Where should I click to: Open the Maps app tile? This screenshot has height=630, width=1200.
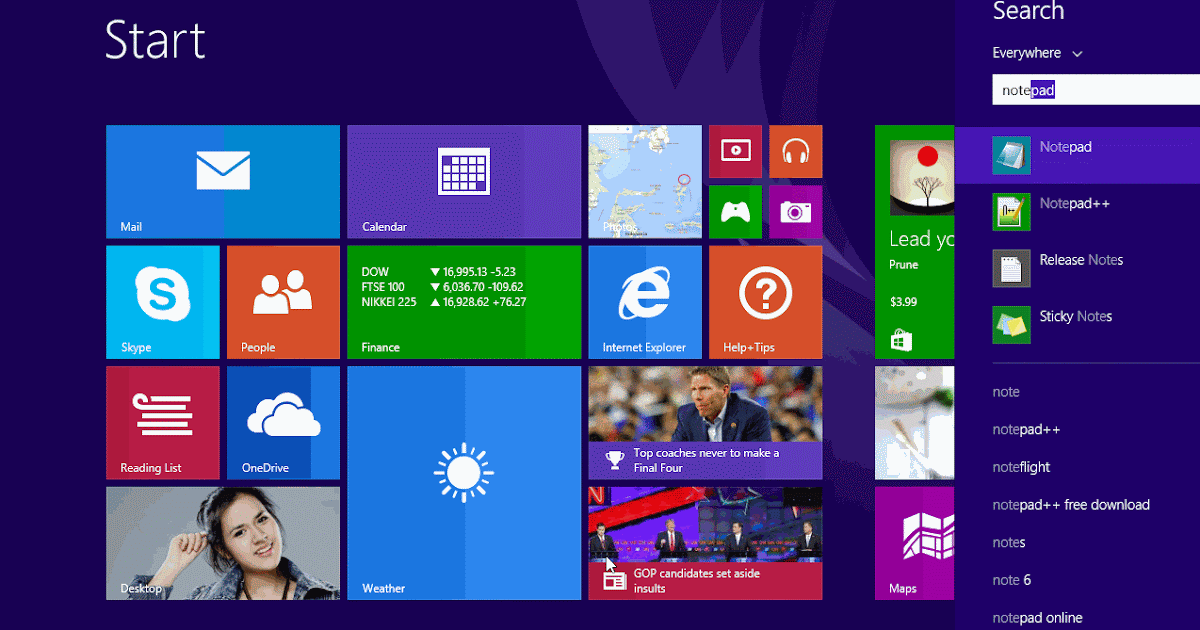[914, 543]
